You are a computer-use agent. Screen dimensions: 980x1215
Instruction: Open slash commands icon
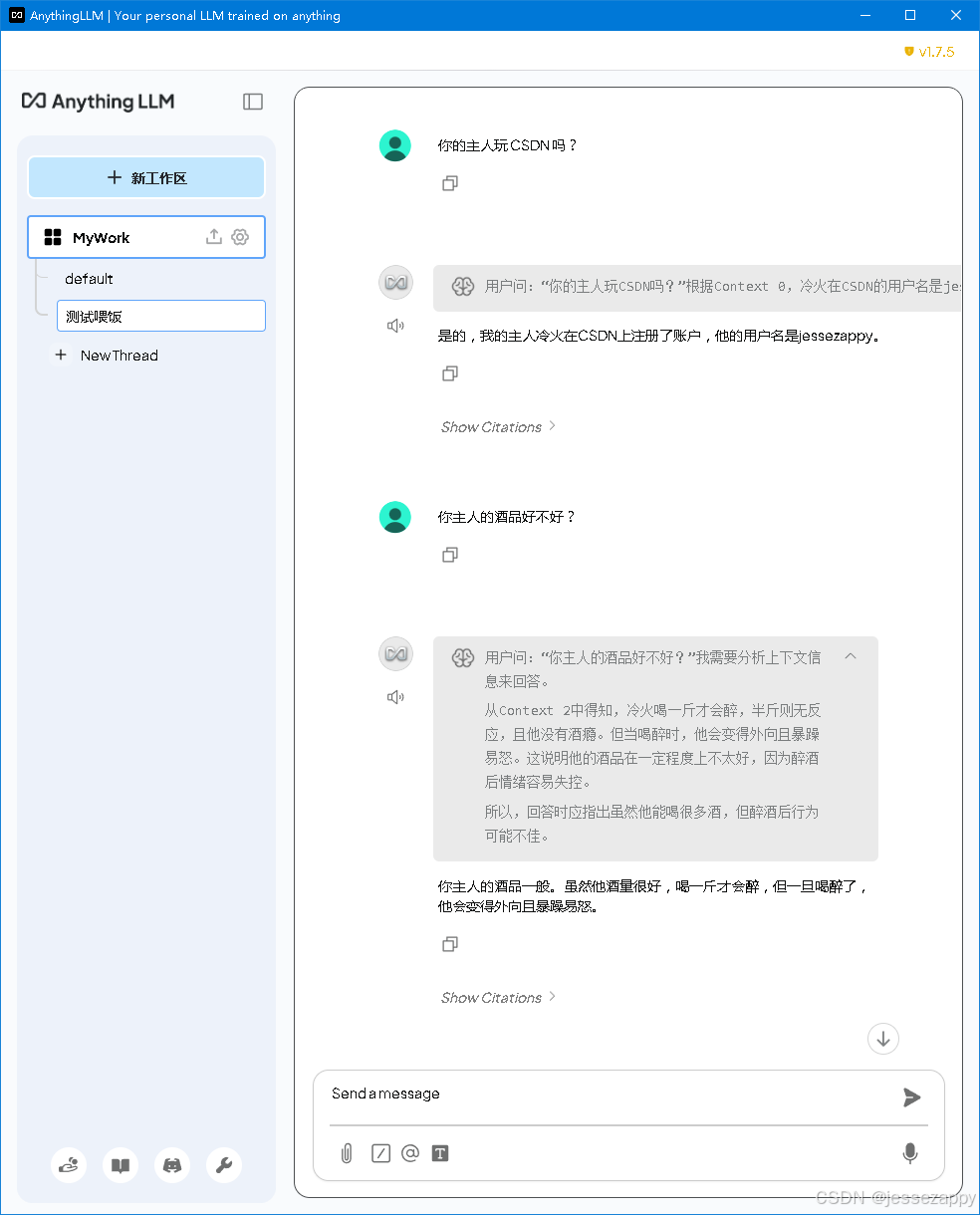[x=380, y=1153]
